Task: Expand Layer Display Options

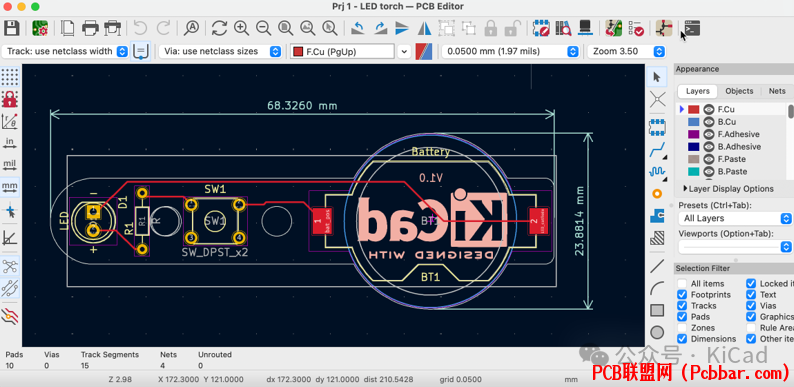Action: click(728, 188)
